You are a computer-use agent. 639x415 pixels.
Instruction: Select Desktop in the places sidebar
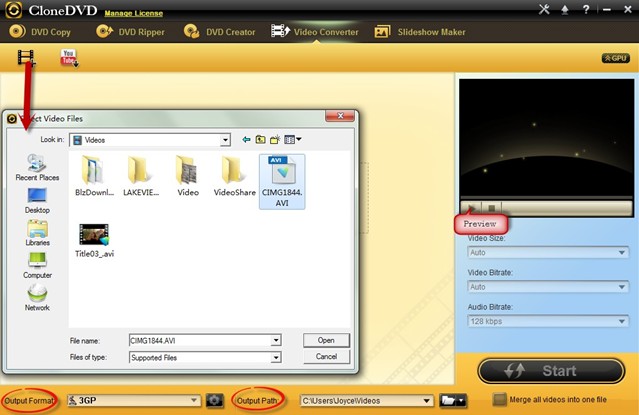pyautogui.click(x=37, y=201)
